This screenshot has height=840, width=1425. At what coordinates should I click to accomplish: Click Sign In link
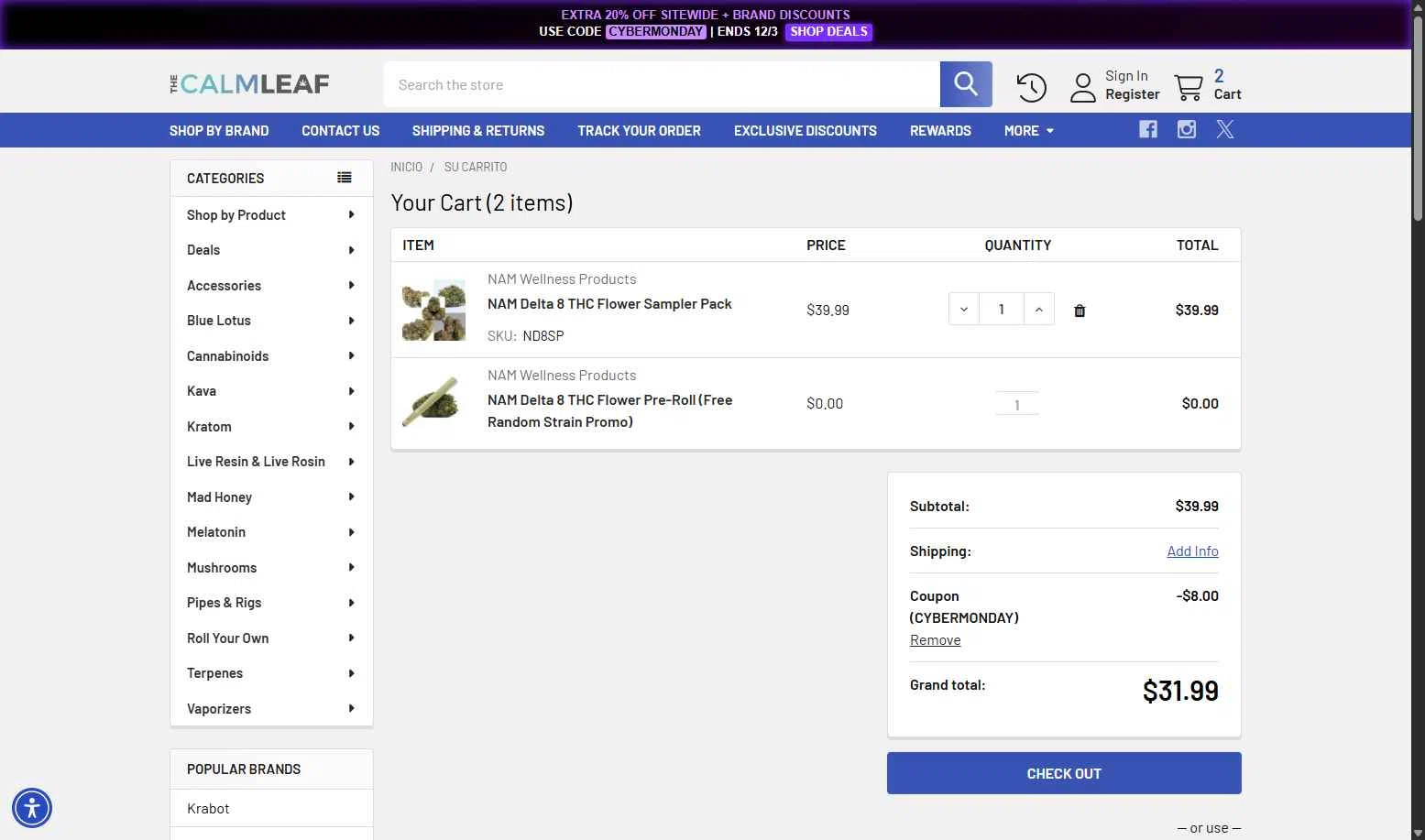click(1126, 76)
